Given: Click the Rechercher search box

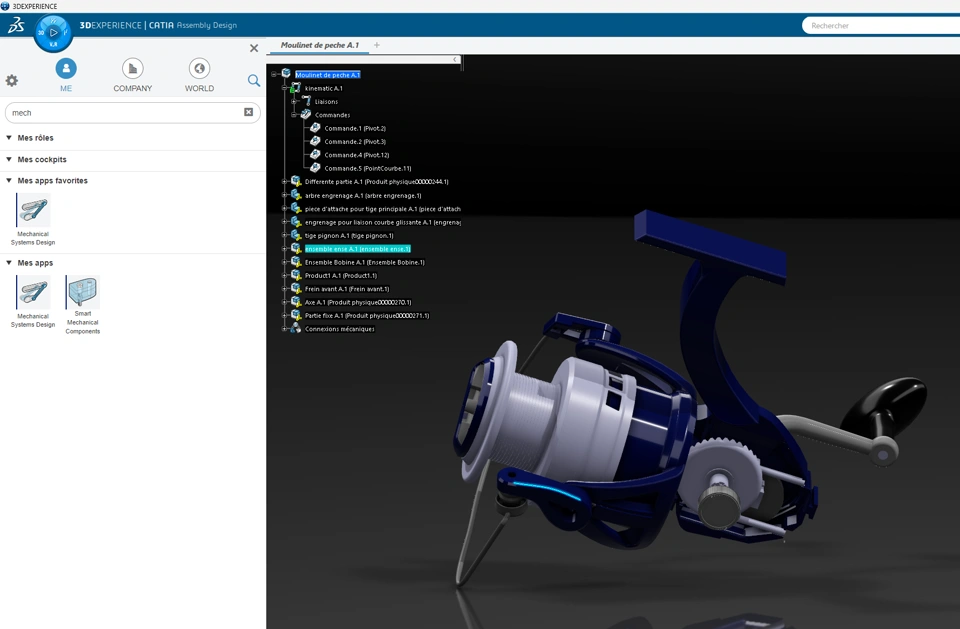Looking at the screenshot, I should click(x=880, y=25).
